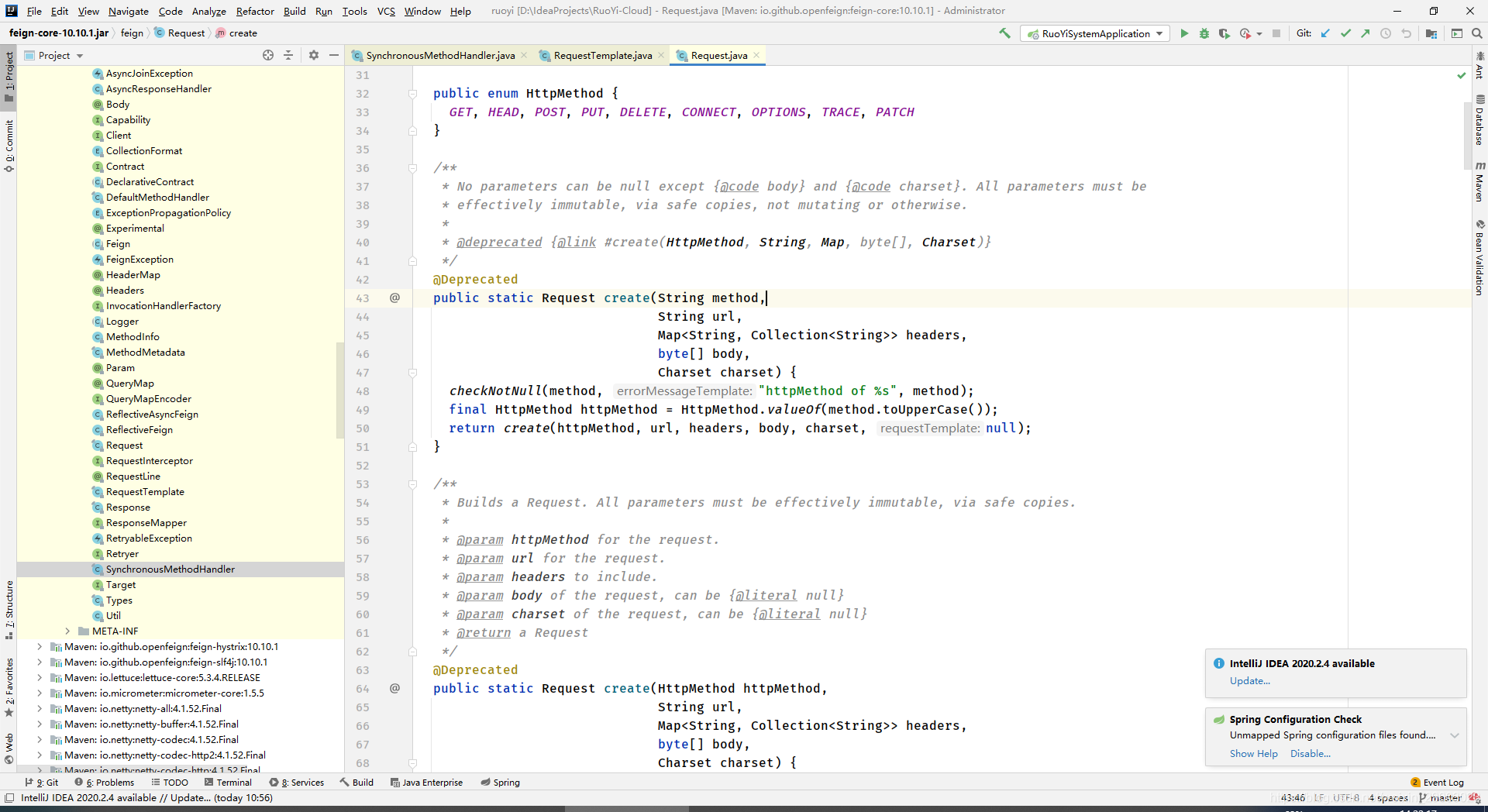Screen dimensions: 1488x812
Task: Open the Navigate menu
Action: click(129, 11)
